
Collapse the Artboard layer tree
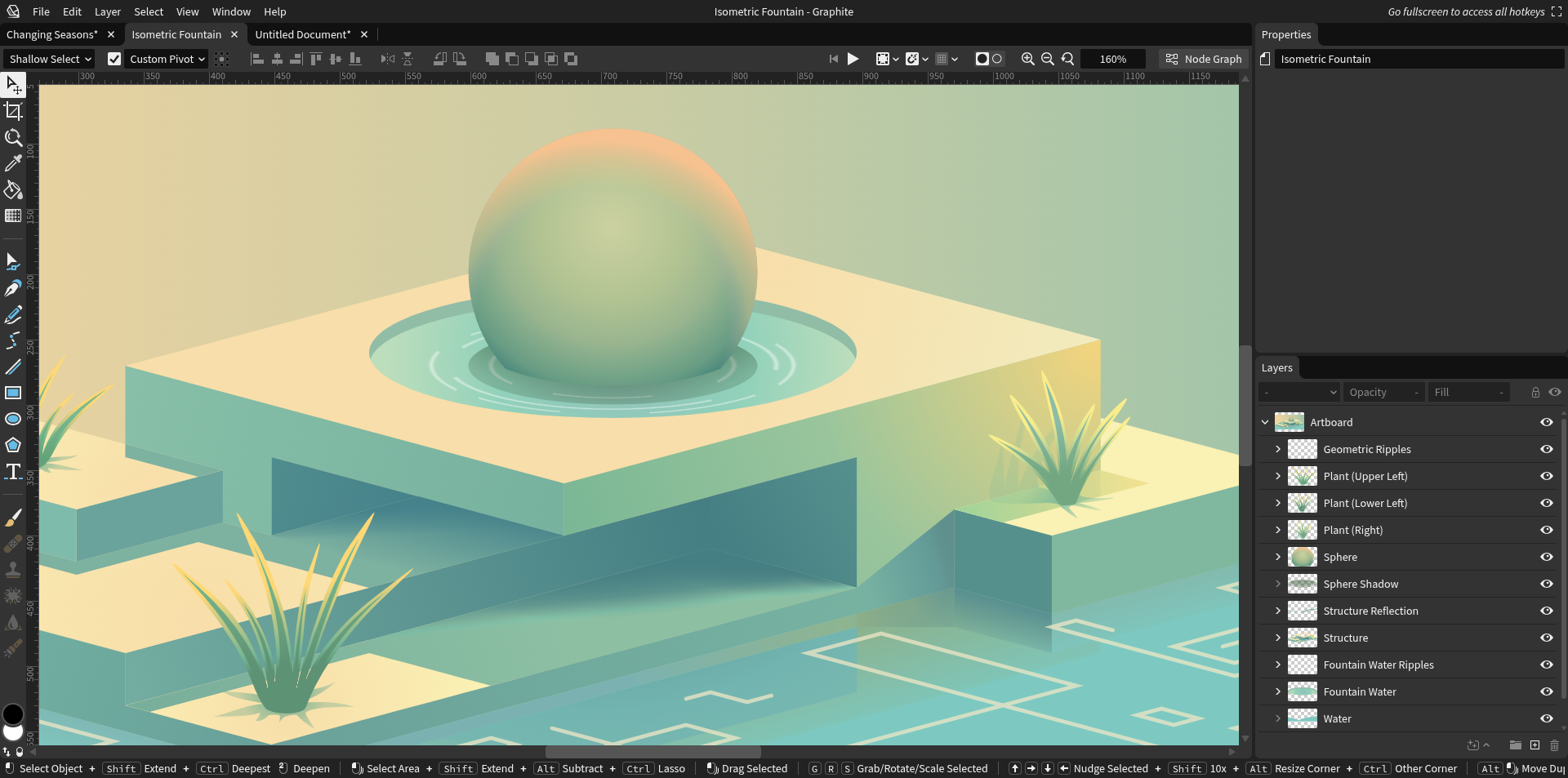tap(1265, 422)
